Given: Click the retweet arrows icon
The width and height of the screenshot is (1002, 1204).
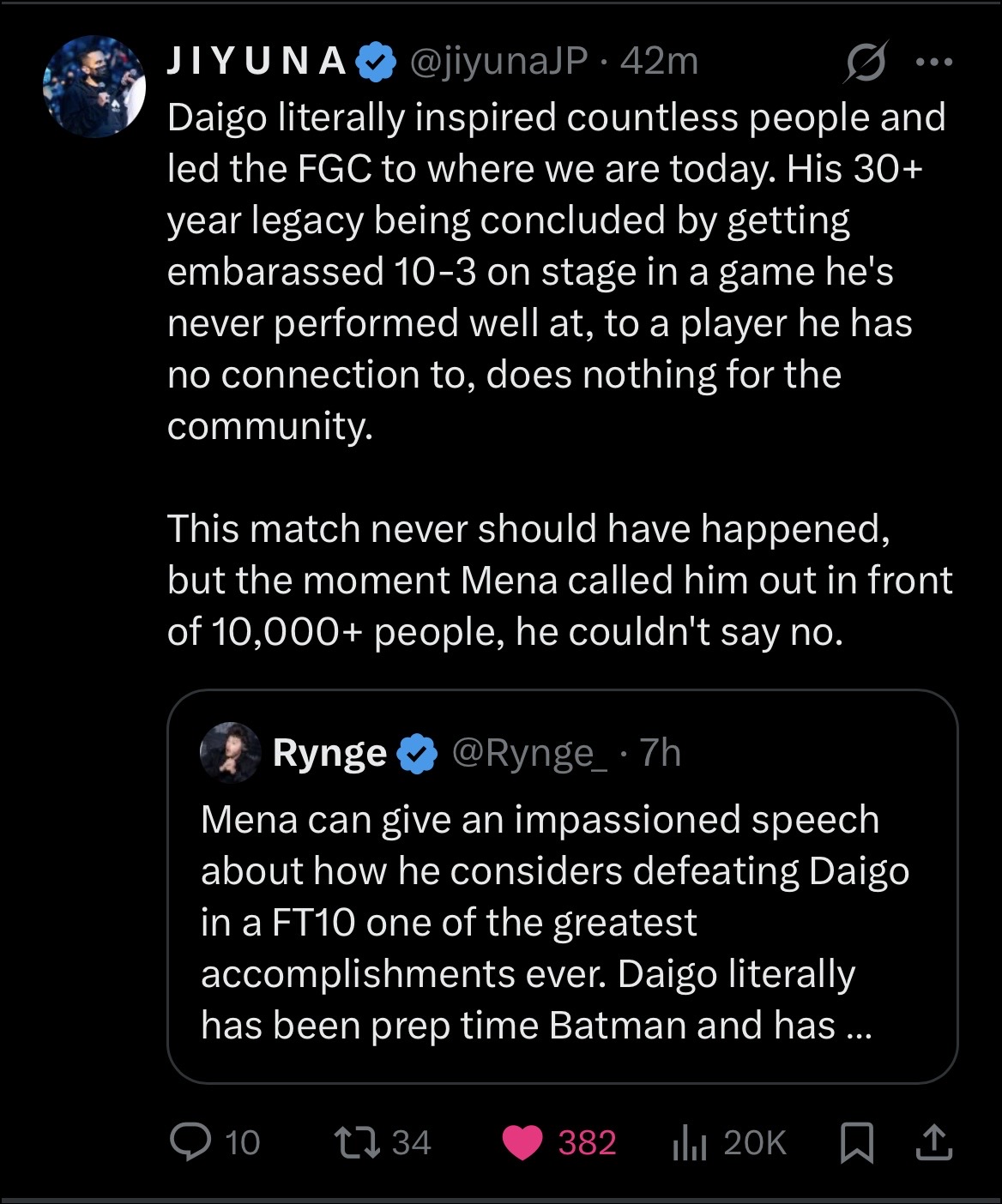Looking at the screenshot, I should coord(354,1141).
